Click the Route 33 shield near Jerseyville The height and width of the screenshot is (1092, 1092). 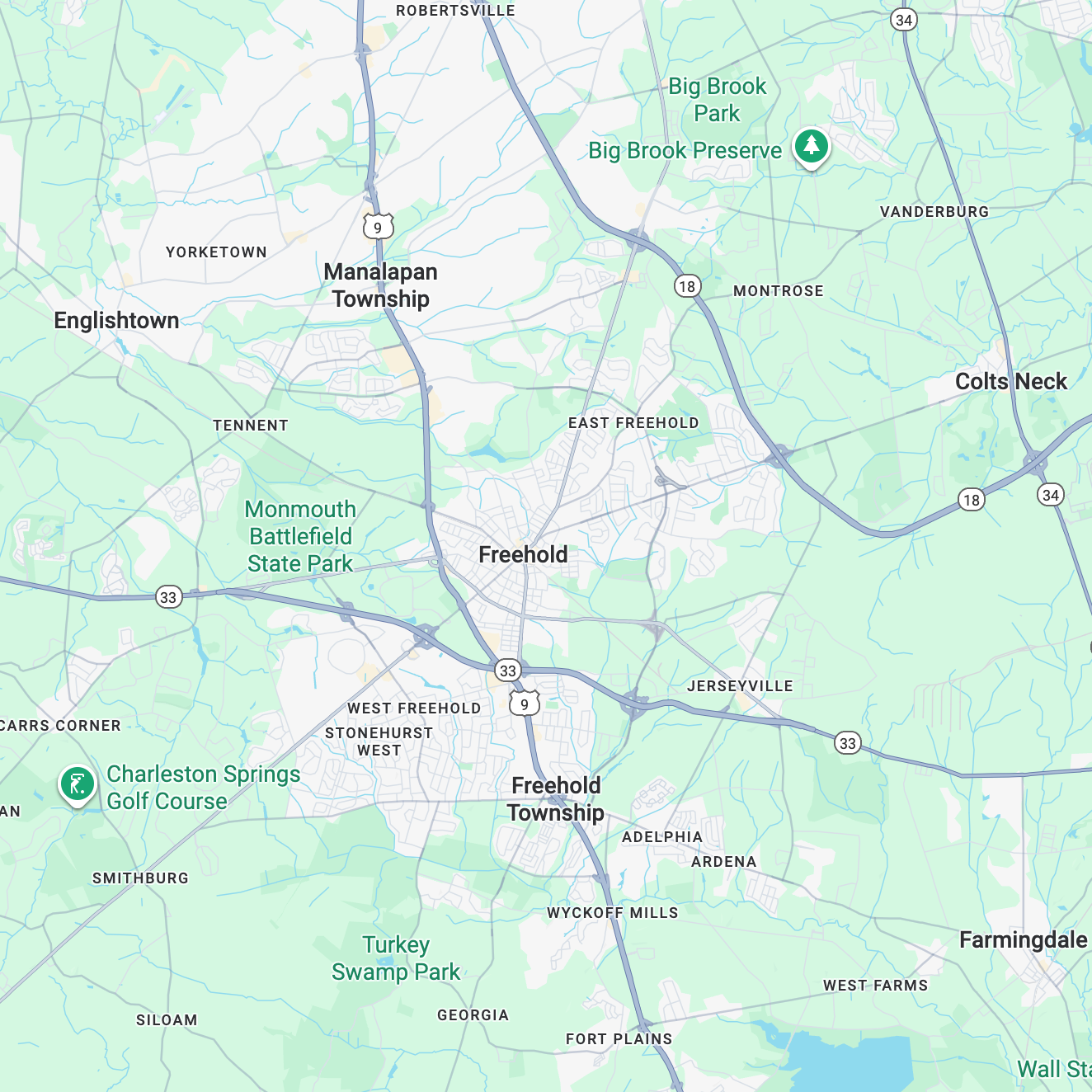848,743
